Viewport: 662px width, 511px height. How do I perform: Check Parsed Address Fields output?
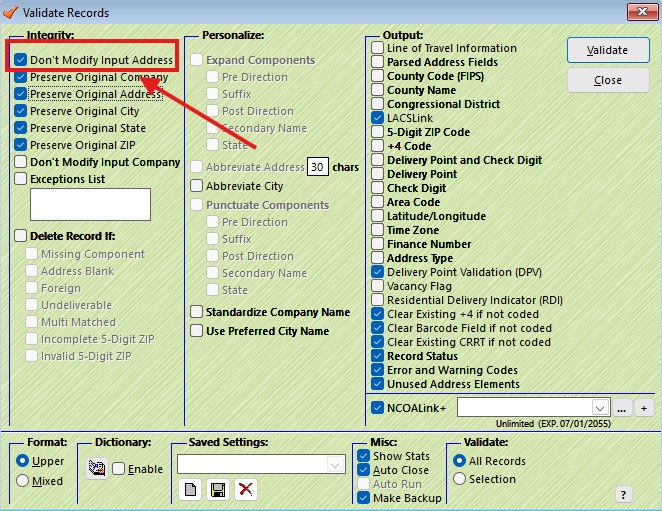377,62
